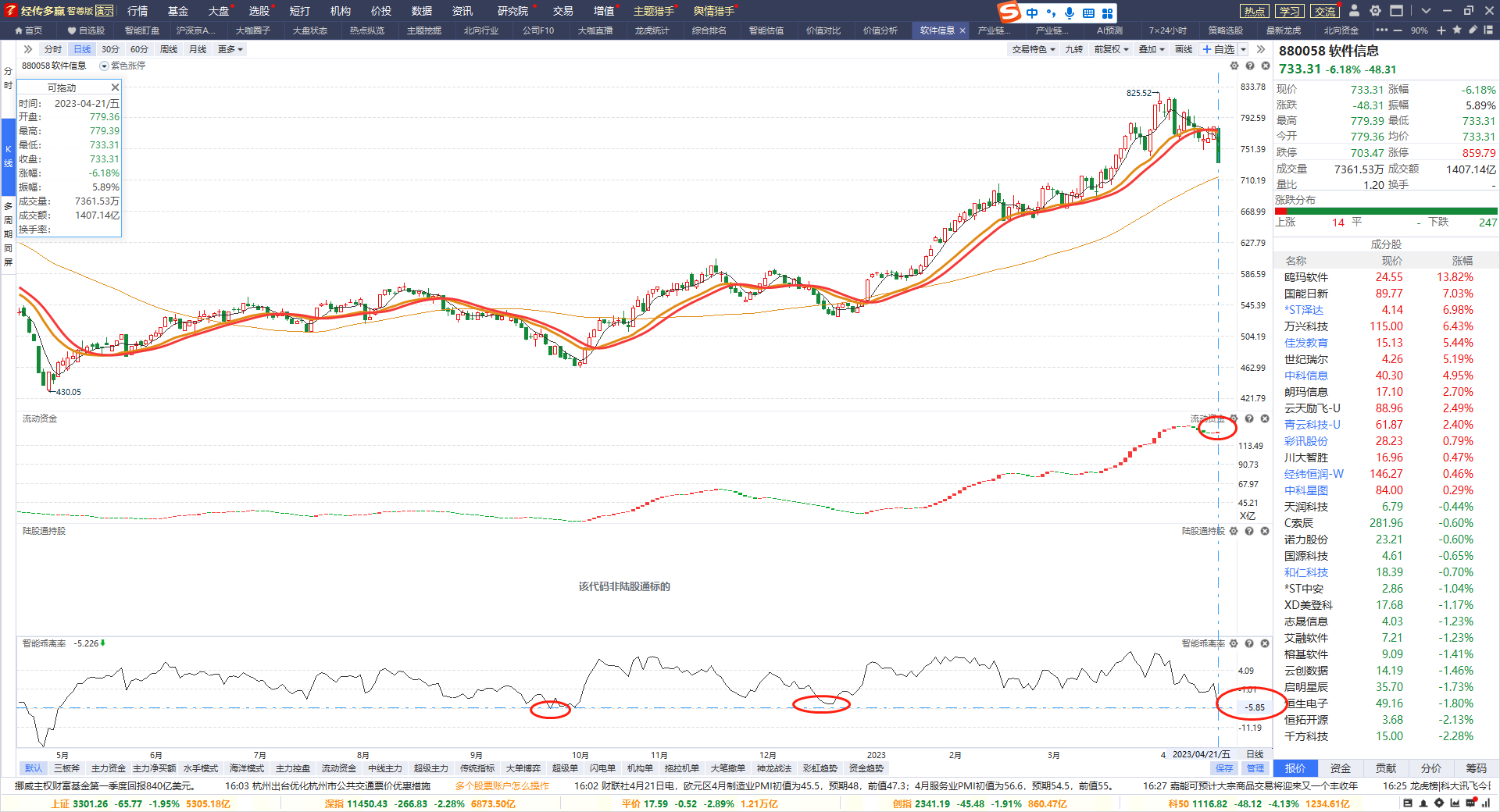Toggle the 九转 indicator
1500x812 pixels.
click(1074, 49)
